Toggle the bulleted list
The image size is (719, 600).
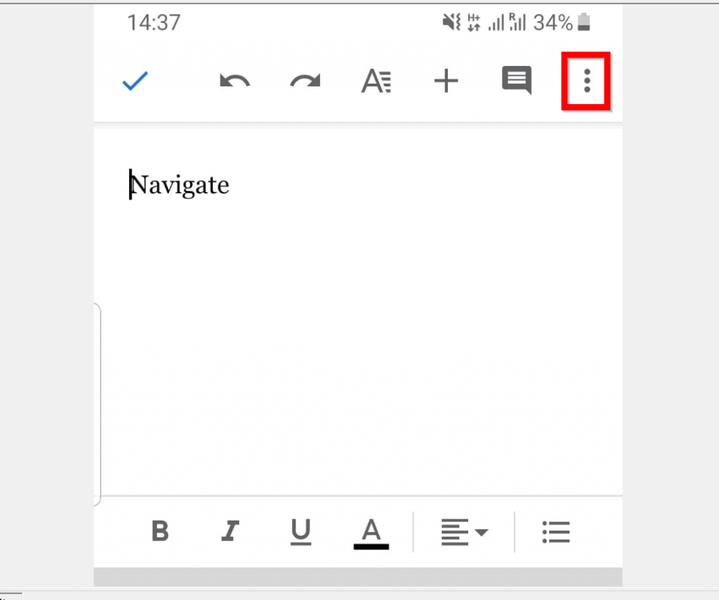556,532
